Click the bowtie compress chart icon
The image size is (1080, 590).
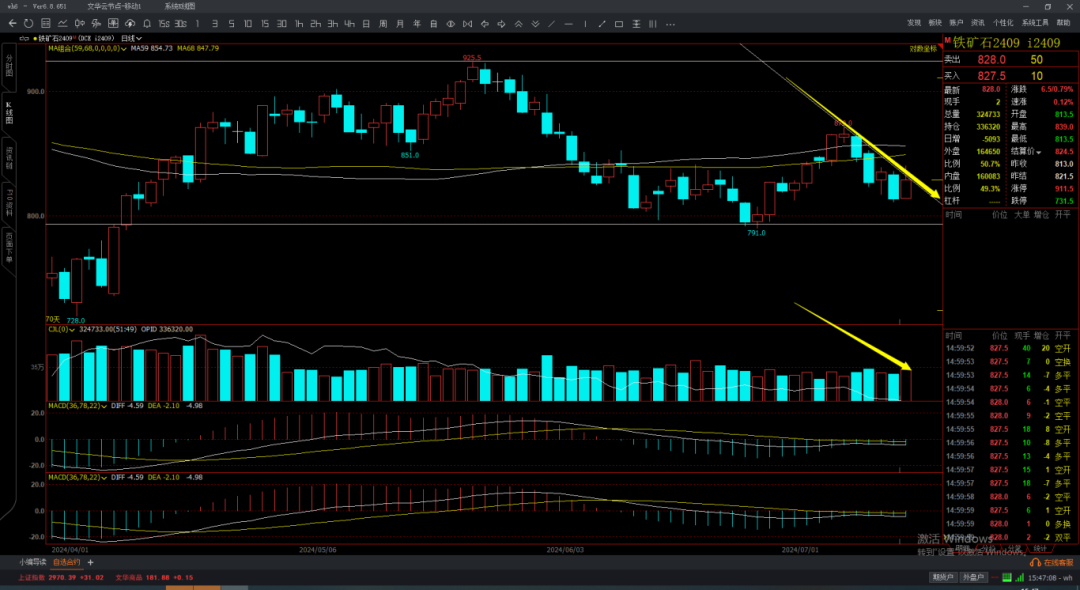(x=468, y=23)
